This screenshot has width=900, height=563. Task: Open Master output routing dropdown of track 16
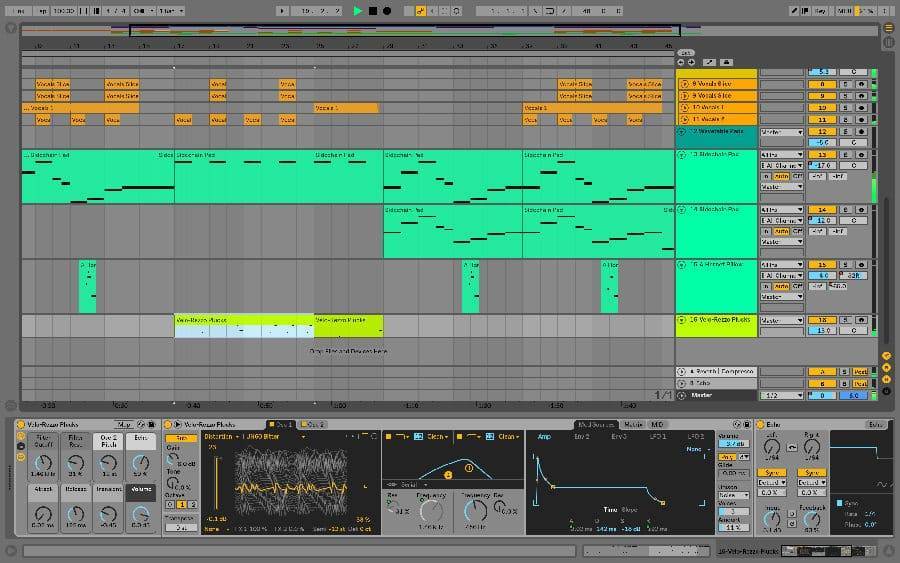point(782,320)
